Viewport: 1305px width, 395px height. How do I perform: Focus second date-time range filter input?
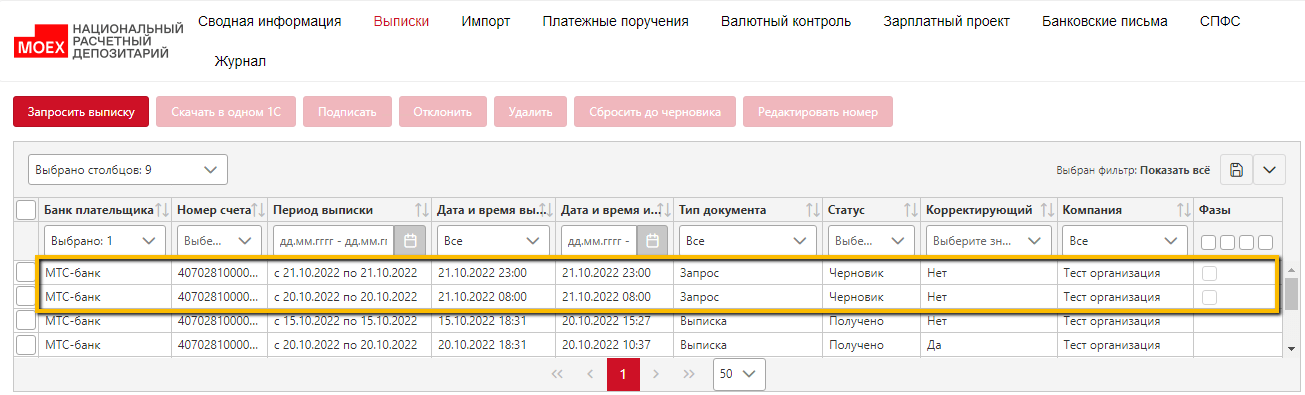pos(599,241)
